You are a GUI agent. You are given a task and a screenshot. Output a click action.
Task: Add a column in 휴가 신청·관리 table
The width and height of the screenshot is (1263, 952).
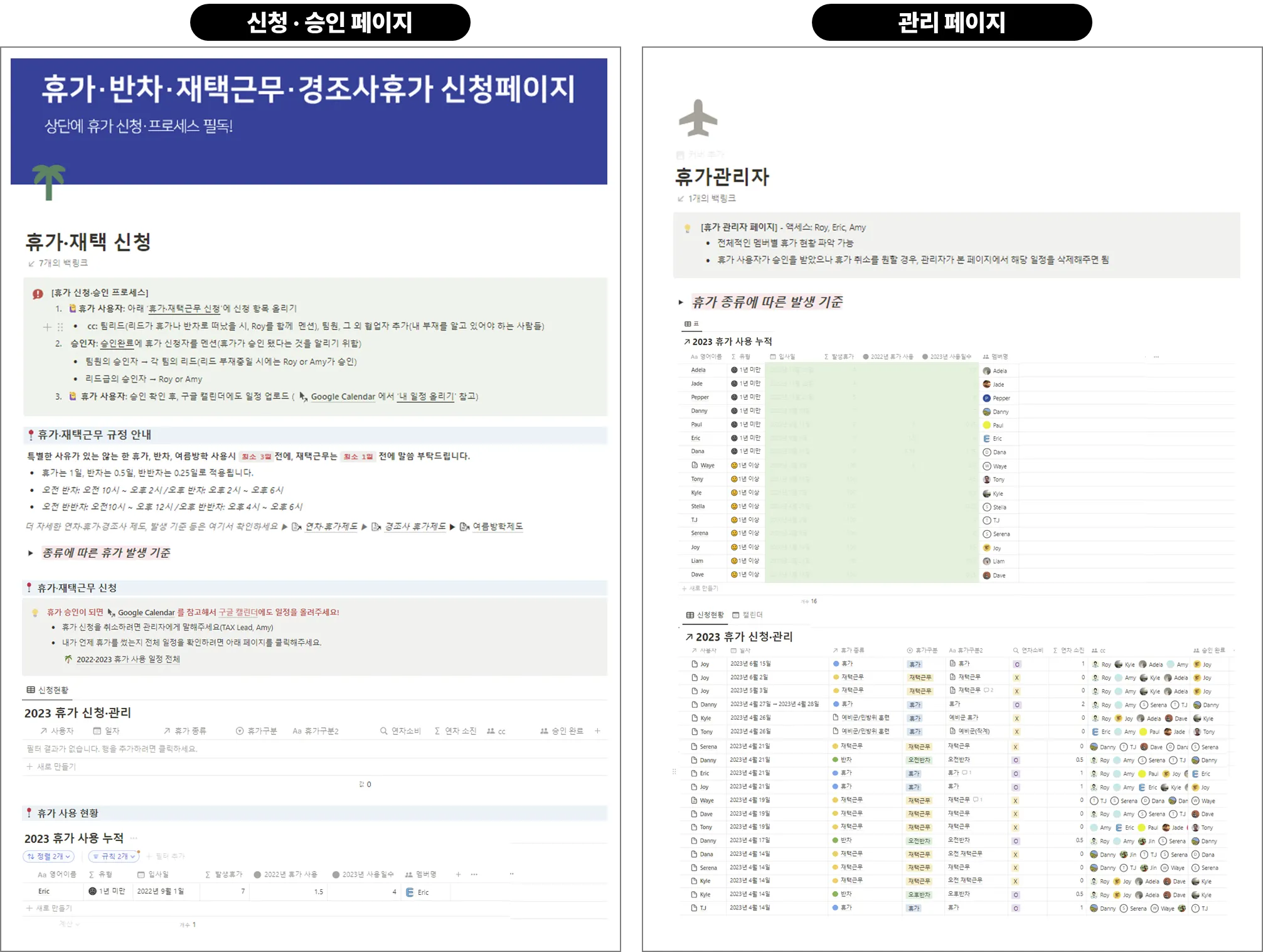597,730
